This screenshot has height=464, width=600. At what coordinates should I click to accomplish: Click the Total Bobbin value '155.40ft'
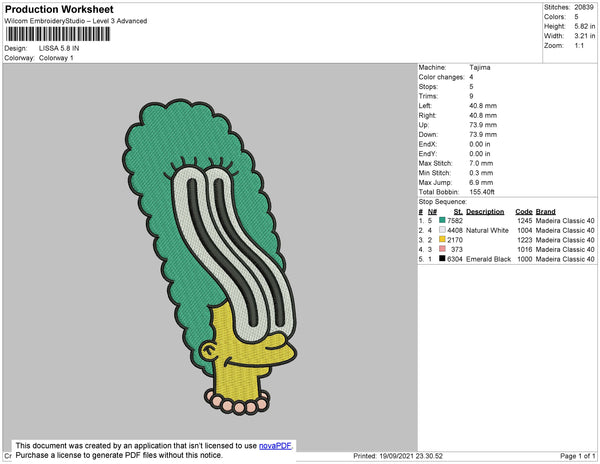click(x=482, y=192)
